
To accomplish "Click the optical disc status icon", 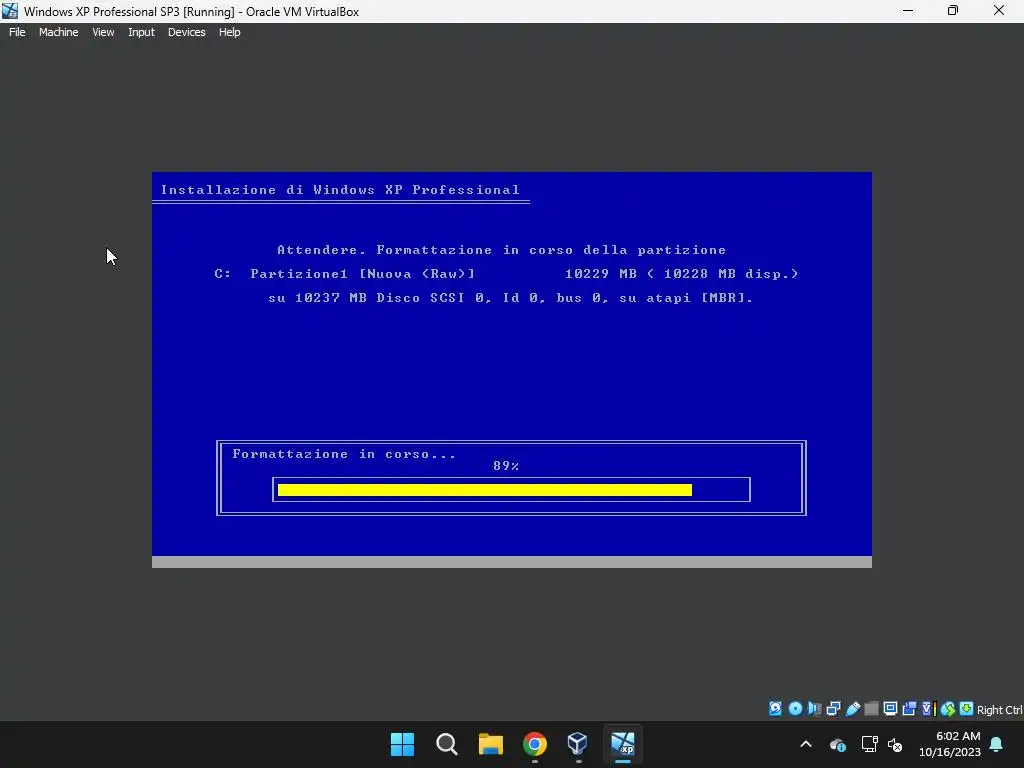I will pyautogui.click(x=795, y=709).
